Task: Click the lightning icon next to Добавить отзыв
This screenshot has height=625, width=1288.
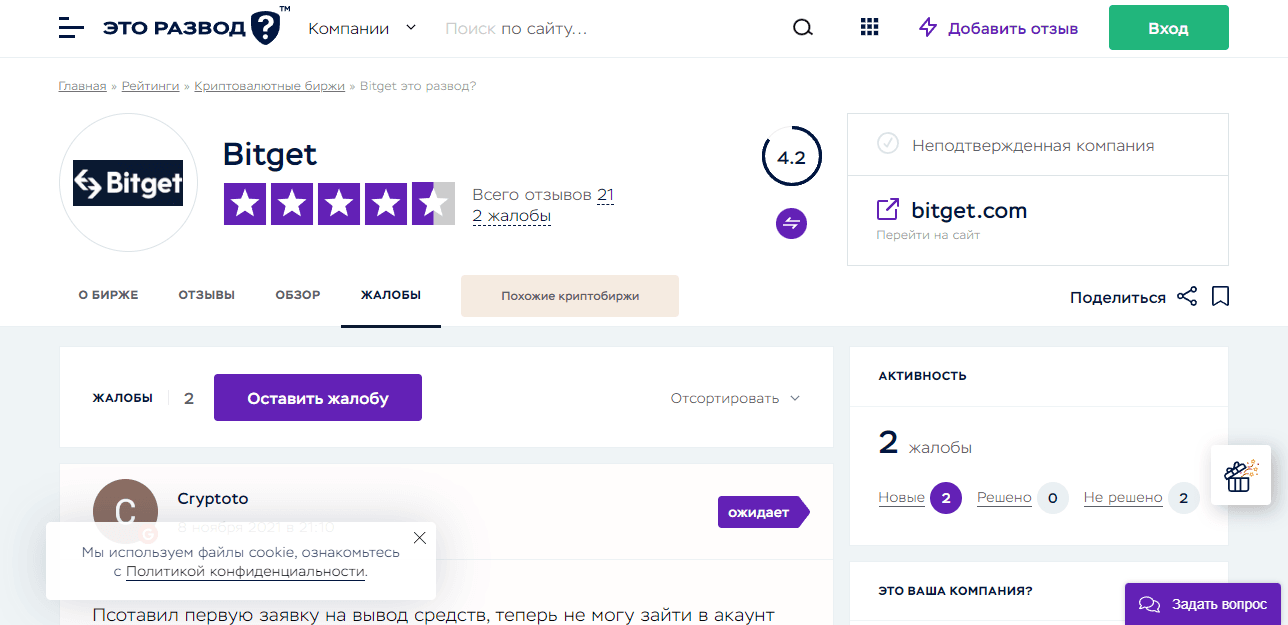Action: click(x=926, y=27)
